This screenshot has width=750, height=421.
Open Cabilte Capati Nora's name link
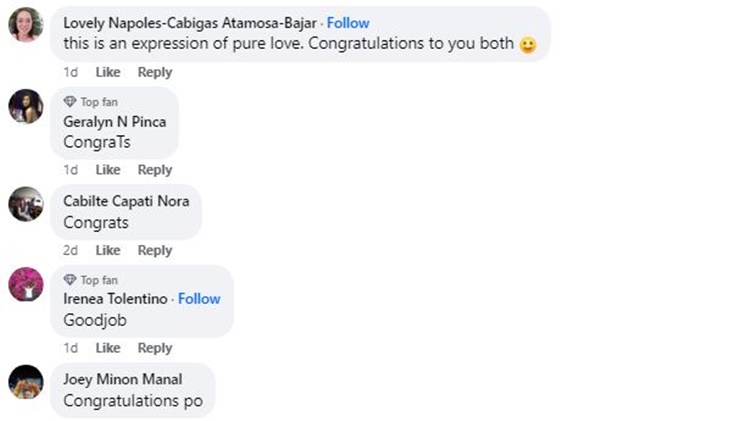(126, 201)
